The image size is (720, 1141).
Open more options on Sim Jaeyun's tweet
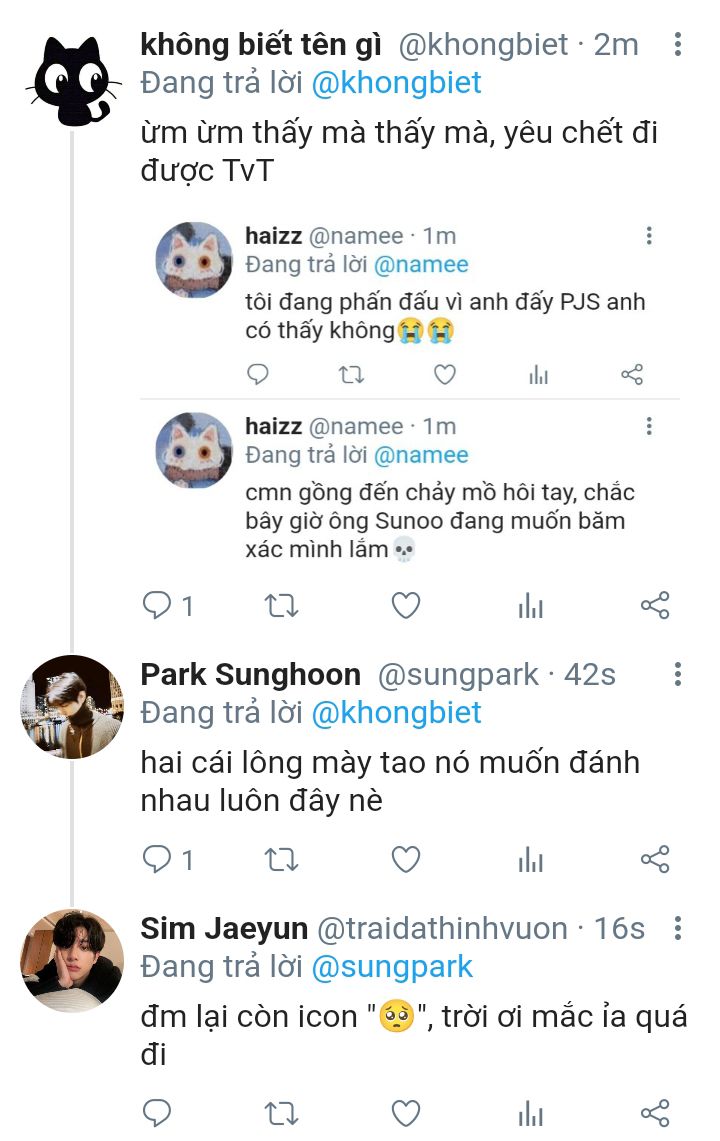pyautogui.click(x=677, y=929)
